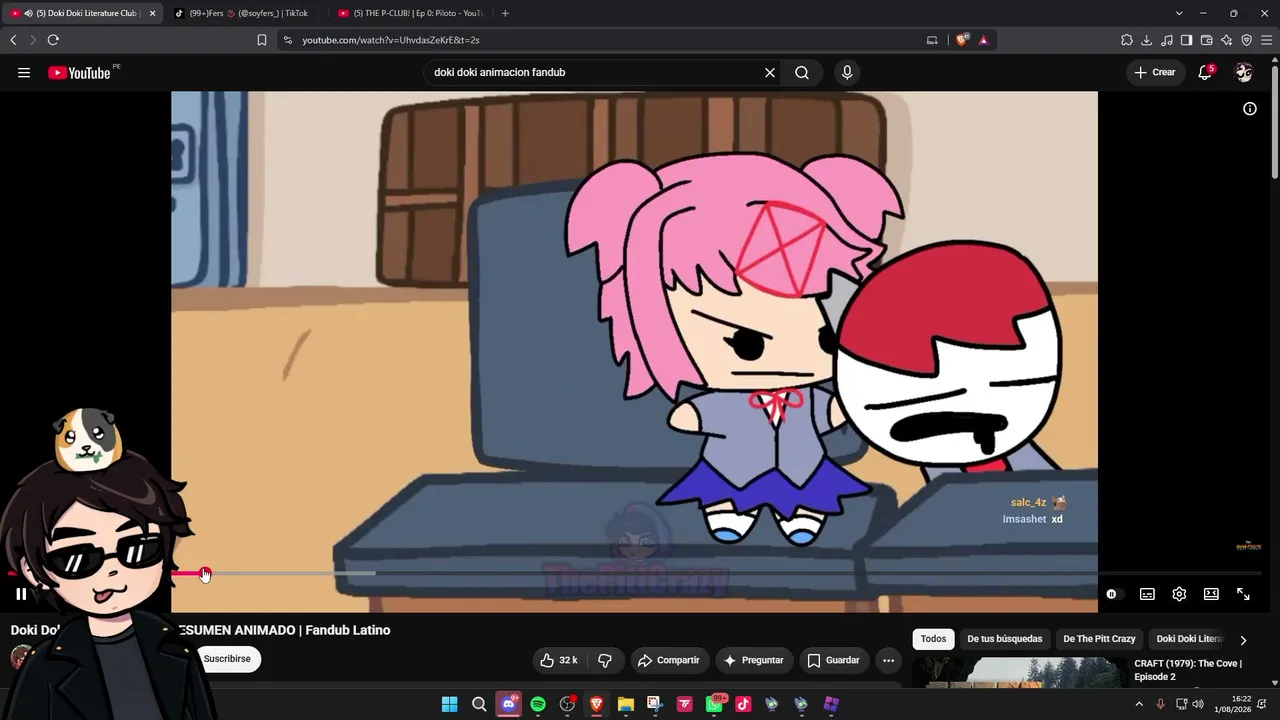Start voice search with the microphone
Viewport: 1280px width, 720px height.
coord(847,72)
